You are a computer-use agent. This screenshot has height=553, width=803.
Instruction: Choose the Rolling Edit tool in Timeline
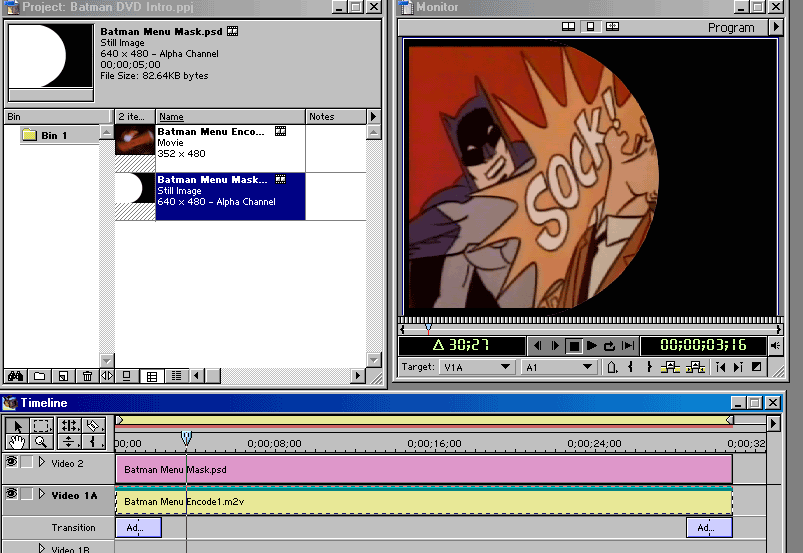[x=70, y=426]
